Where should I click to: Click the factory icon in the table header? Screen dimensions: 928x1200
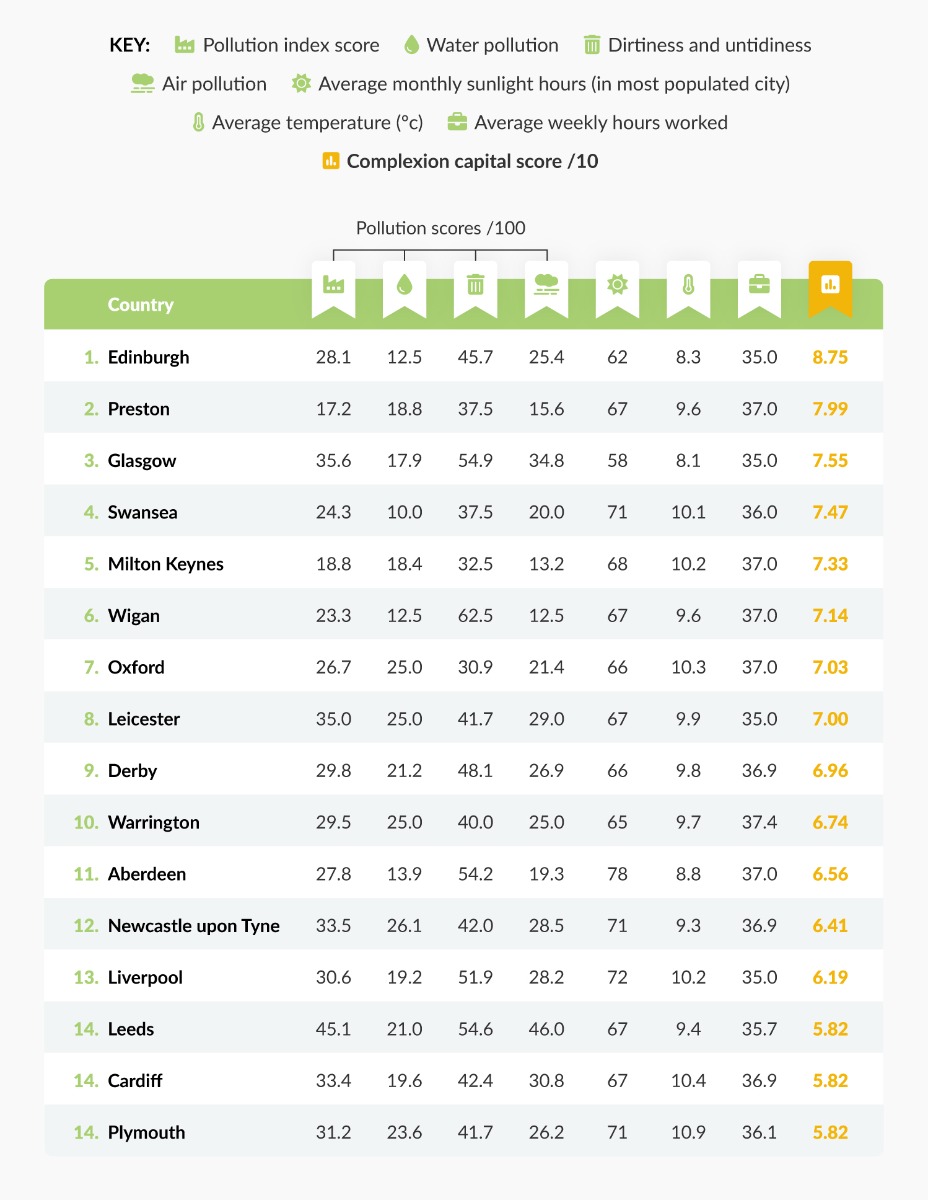click(333, 285)
